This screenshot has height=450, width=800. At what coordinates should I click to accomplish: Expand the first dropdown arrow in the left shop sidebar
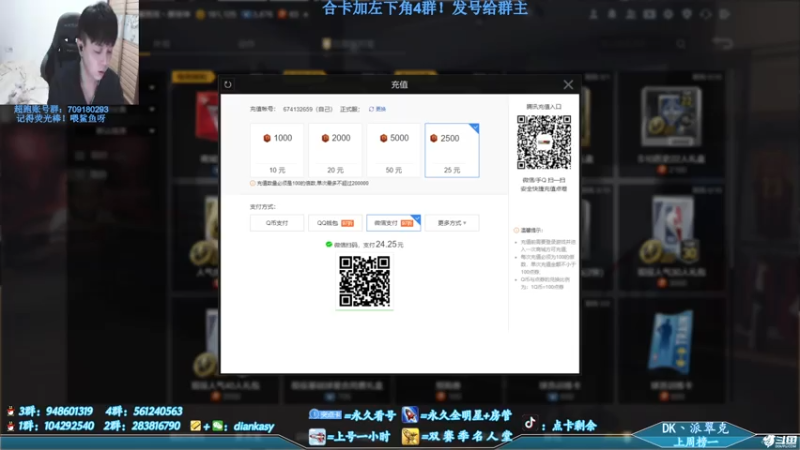coord(152,88)
